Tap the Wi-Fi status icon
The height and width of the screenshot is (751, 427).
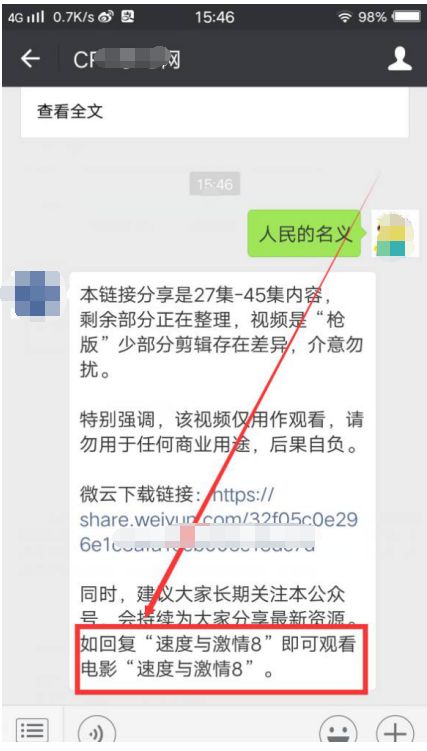tap(344, 17)
